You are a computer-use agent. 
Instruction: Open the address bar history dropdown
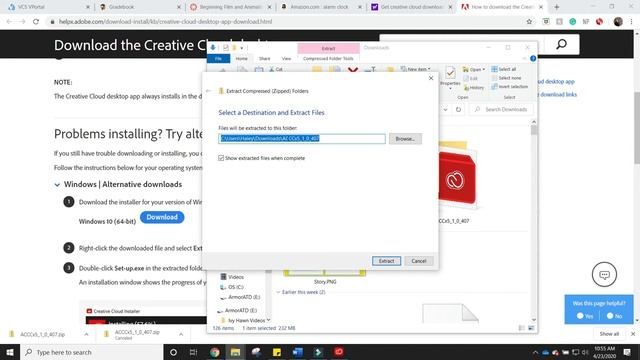point(445,109)
